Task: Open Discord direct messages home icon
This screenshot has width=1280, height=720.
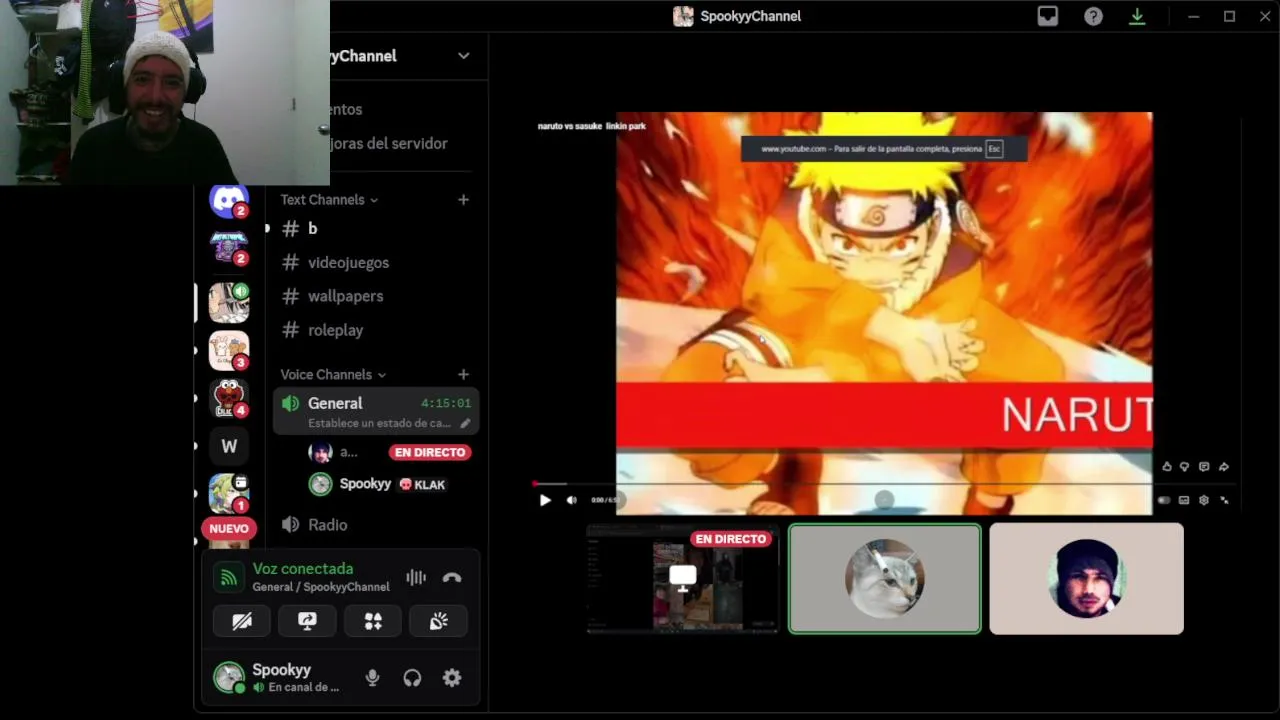Action: click(229, 200)
